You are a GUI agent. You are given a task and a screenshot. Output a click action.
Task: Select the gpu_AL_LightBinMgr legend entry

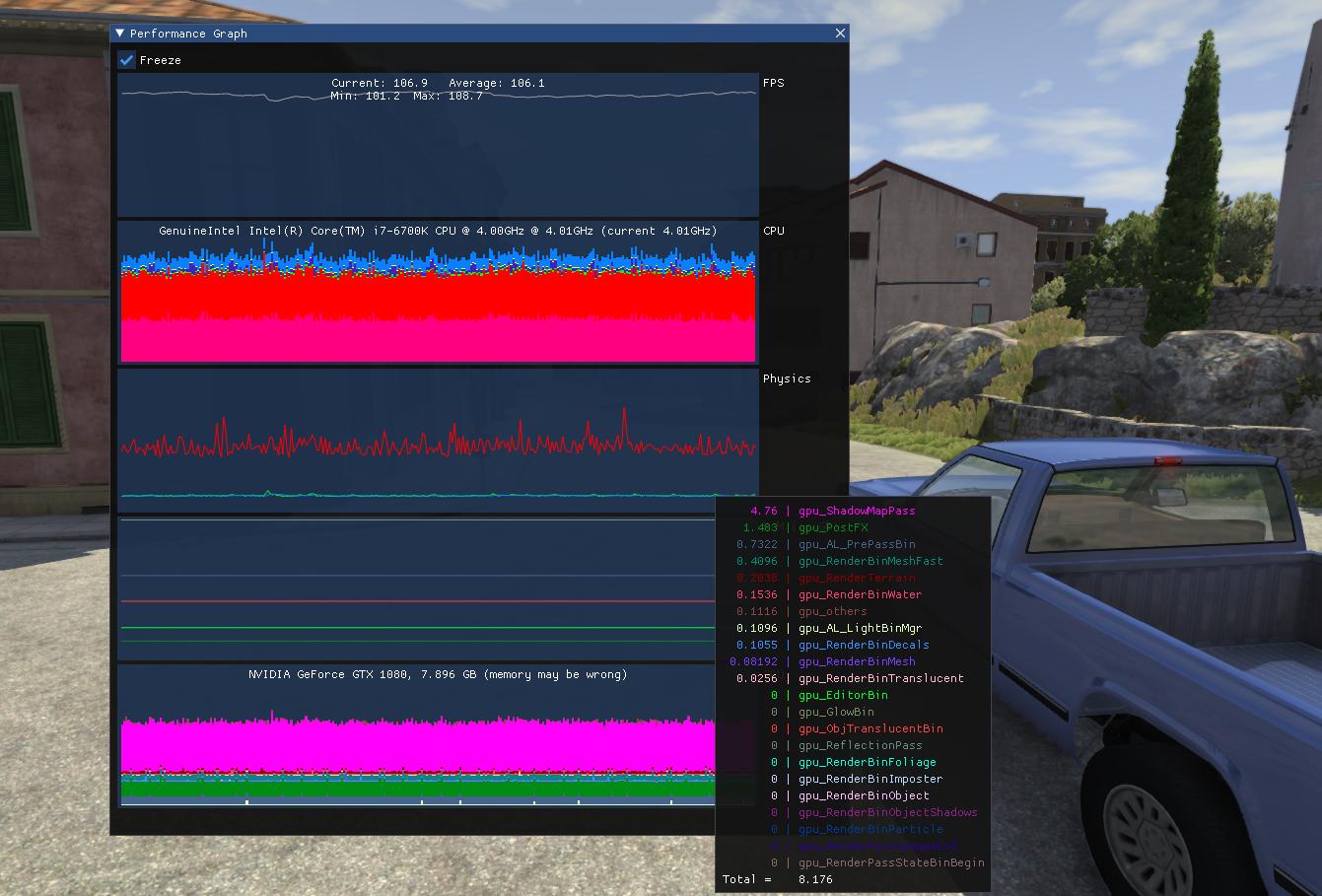tap(860, 628)
